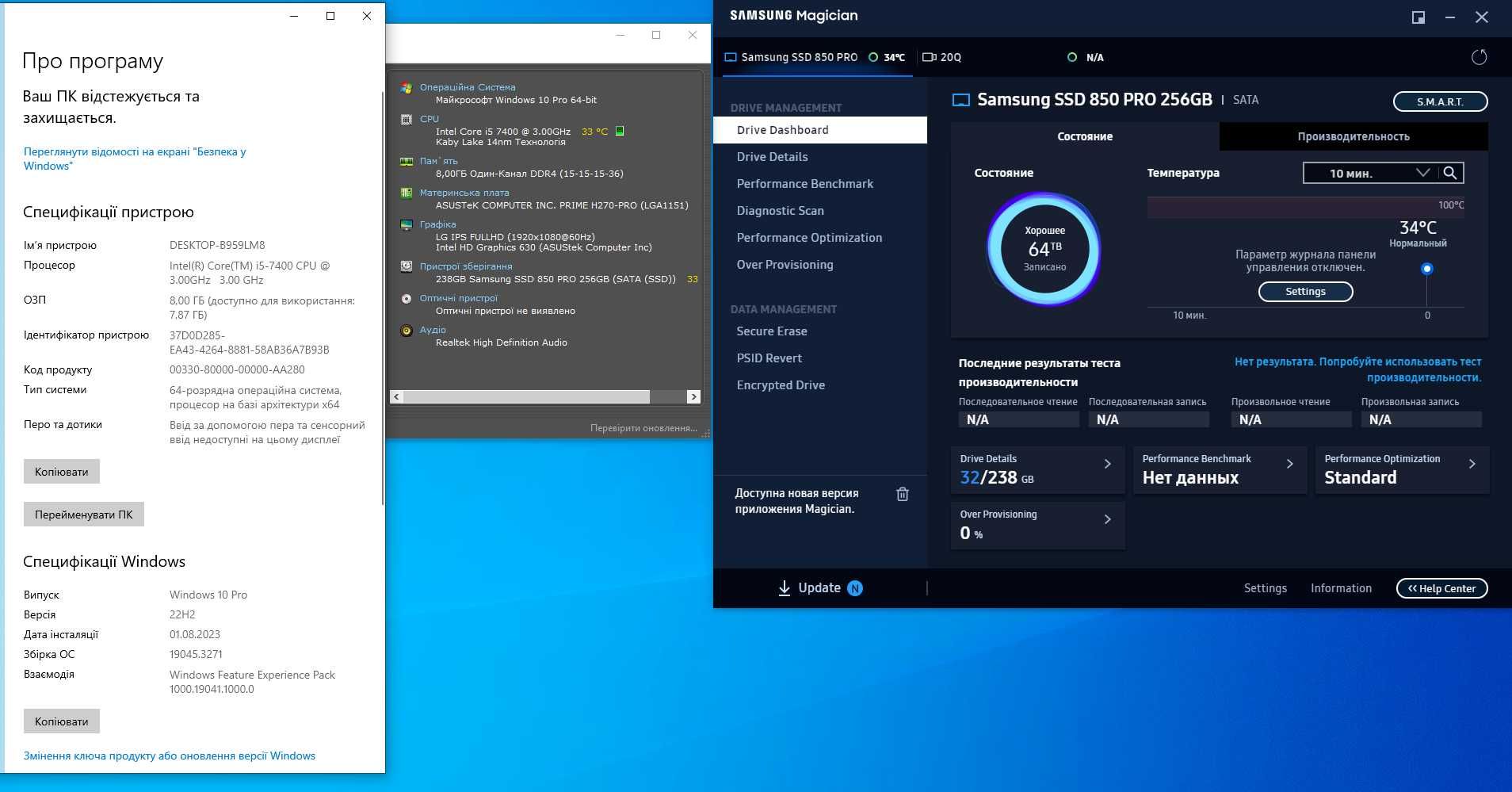Click Speccy horizontal scrollbar thumb

coord(527,396)
